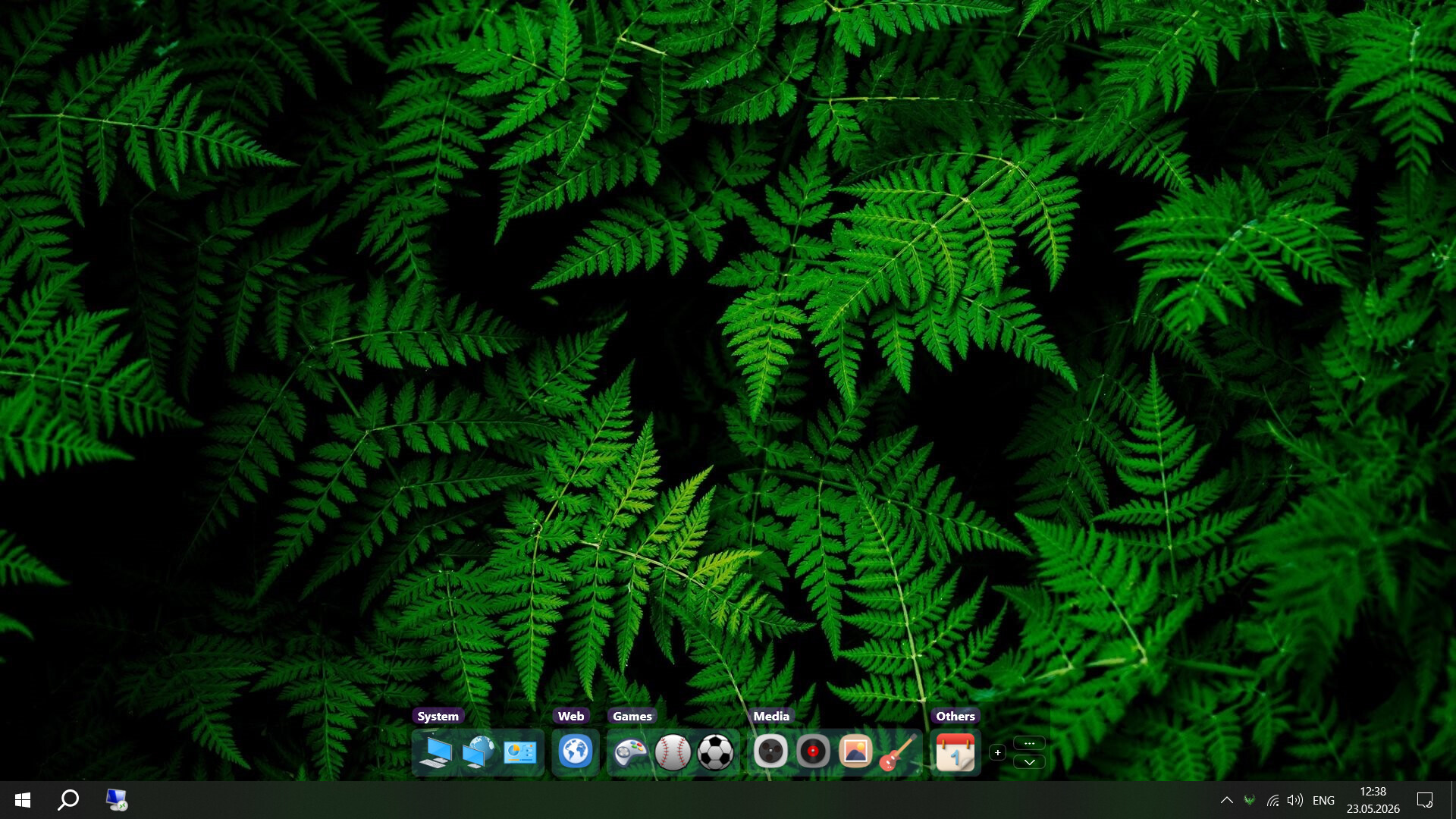Switch input language via ENG indicator
Viewport: 1456px width, 819px height.
[x=1323, y=800]
